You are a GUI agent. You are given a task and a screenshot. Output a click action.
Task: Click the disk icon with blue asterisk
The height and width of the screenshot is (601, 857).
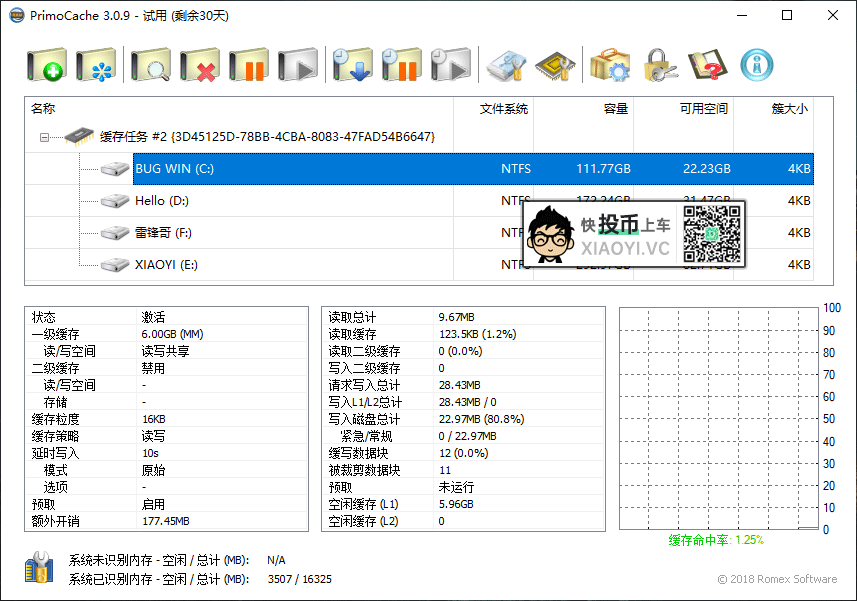click(98, 66)
